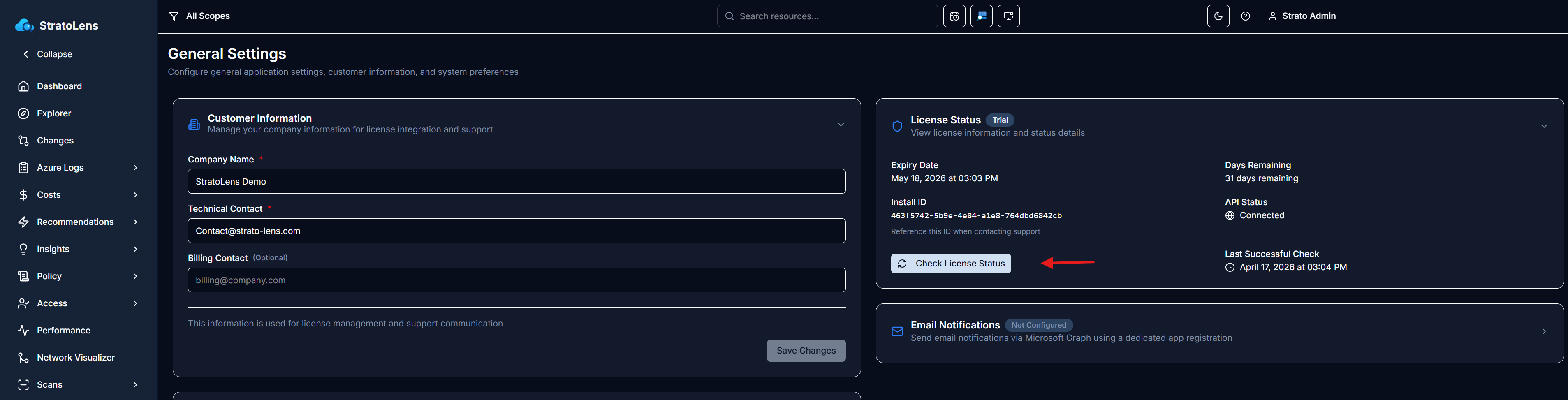Click the Trial license badge
This screenshot has width=1568, height=400.
pos(1000,120)
